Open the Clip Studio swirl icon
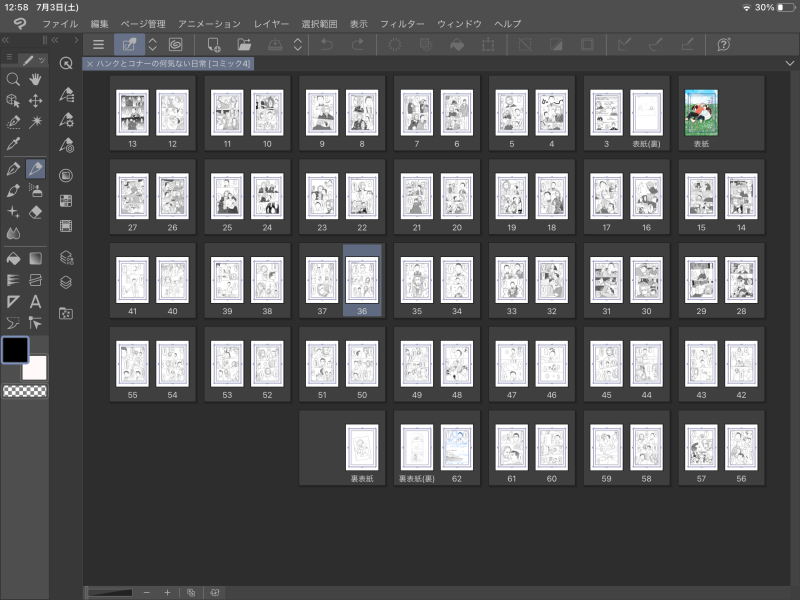 pos(176,45)
